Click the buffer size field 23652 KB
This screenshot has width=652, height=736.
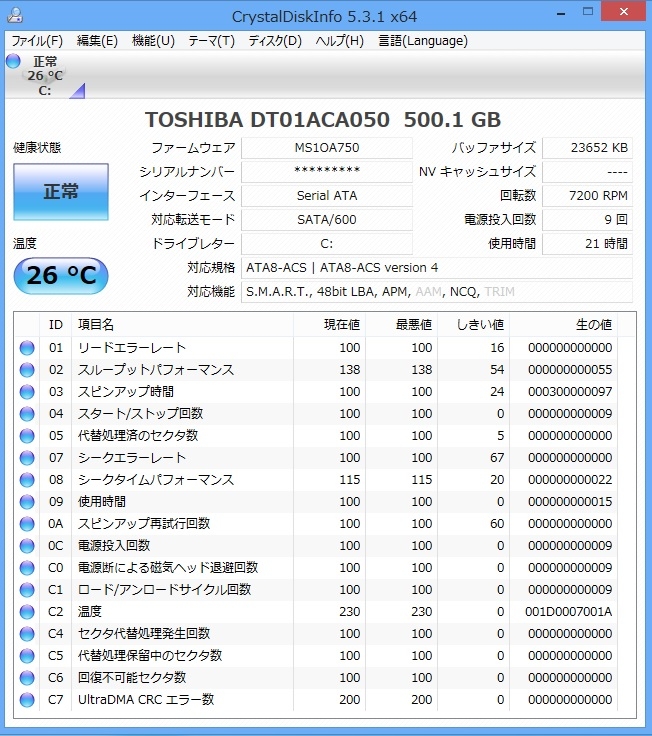click(587, 148)
